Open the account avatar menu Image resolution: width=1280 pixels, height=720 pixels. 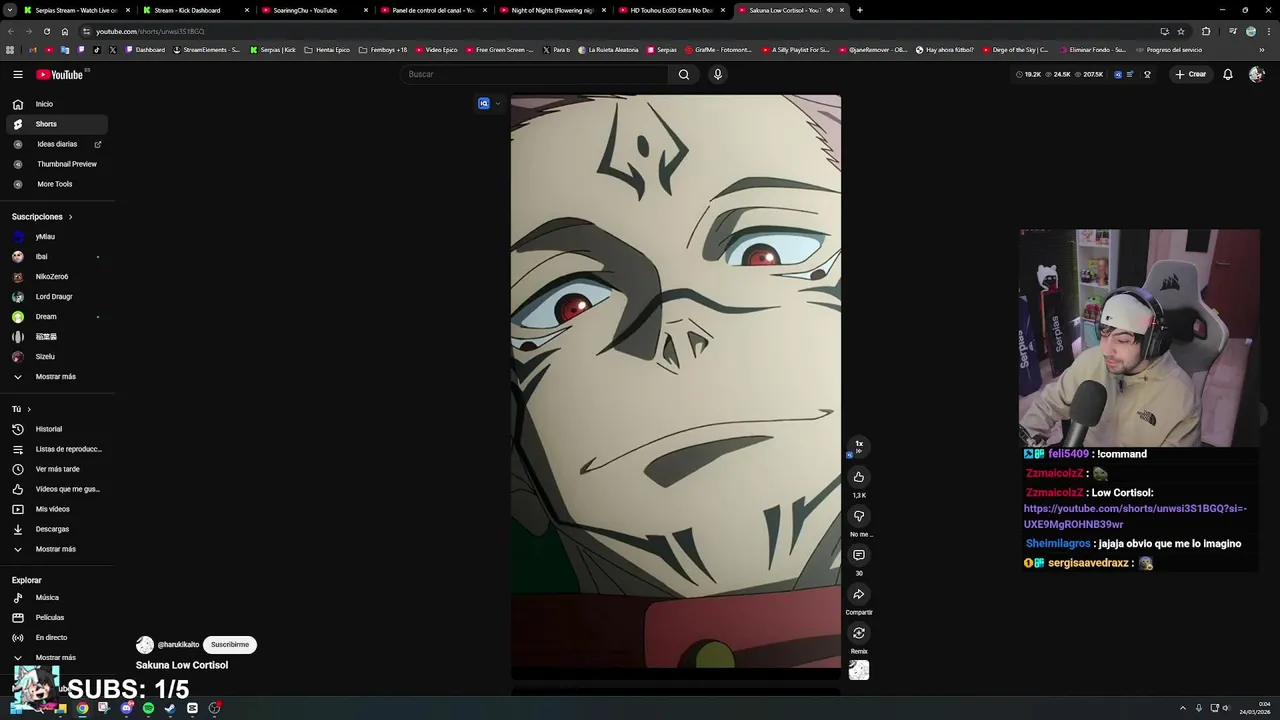pos(1256,74)
